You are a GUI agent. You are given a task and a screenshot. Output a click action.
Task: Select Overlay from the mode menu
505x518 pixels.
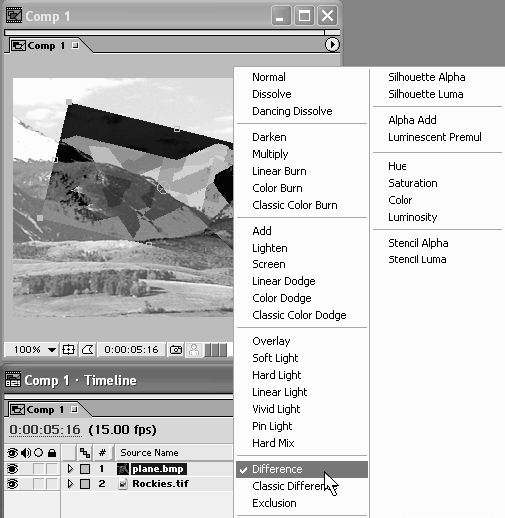coord(271,341)
